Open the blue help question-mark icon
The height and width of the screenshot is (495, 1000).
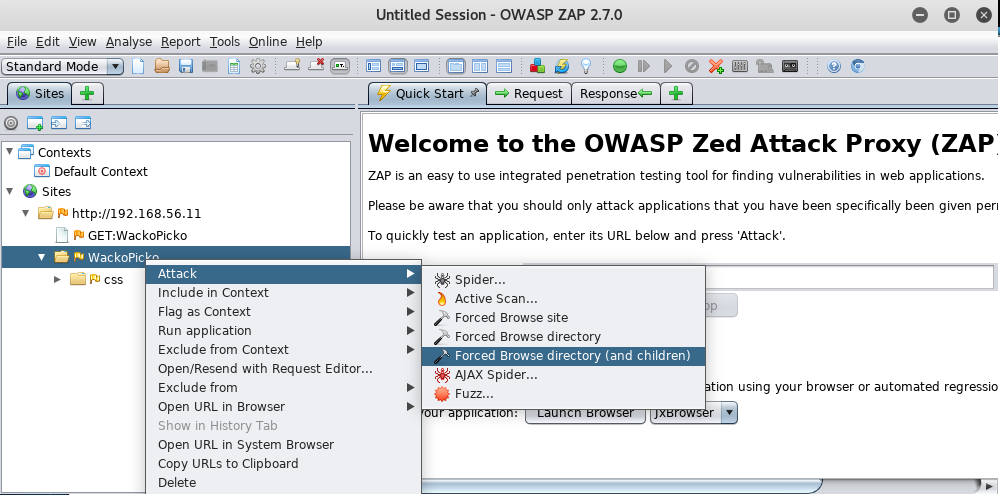point(834,66)
